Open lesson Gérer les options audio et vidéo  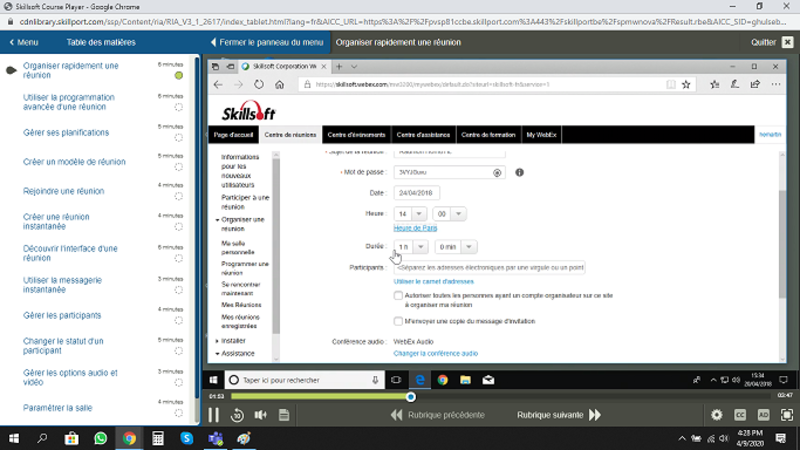click(x=70, y=378)
